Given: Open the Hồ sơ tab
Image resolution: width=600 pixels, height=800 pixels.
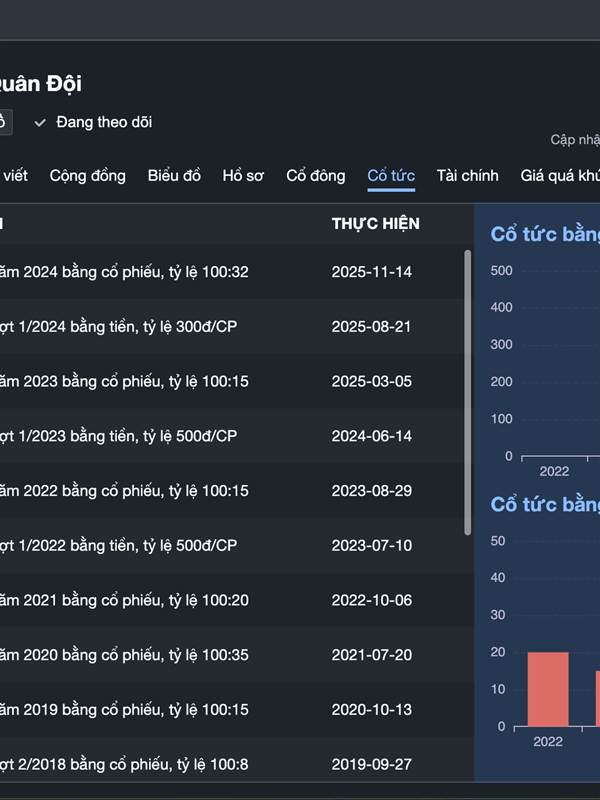Looking at the screenshot, I should [x=243, y=176].
